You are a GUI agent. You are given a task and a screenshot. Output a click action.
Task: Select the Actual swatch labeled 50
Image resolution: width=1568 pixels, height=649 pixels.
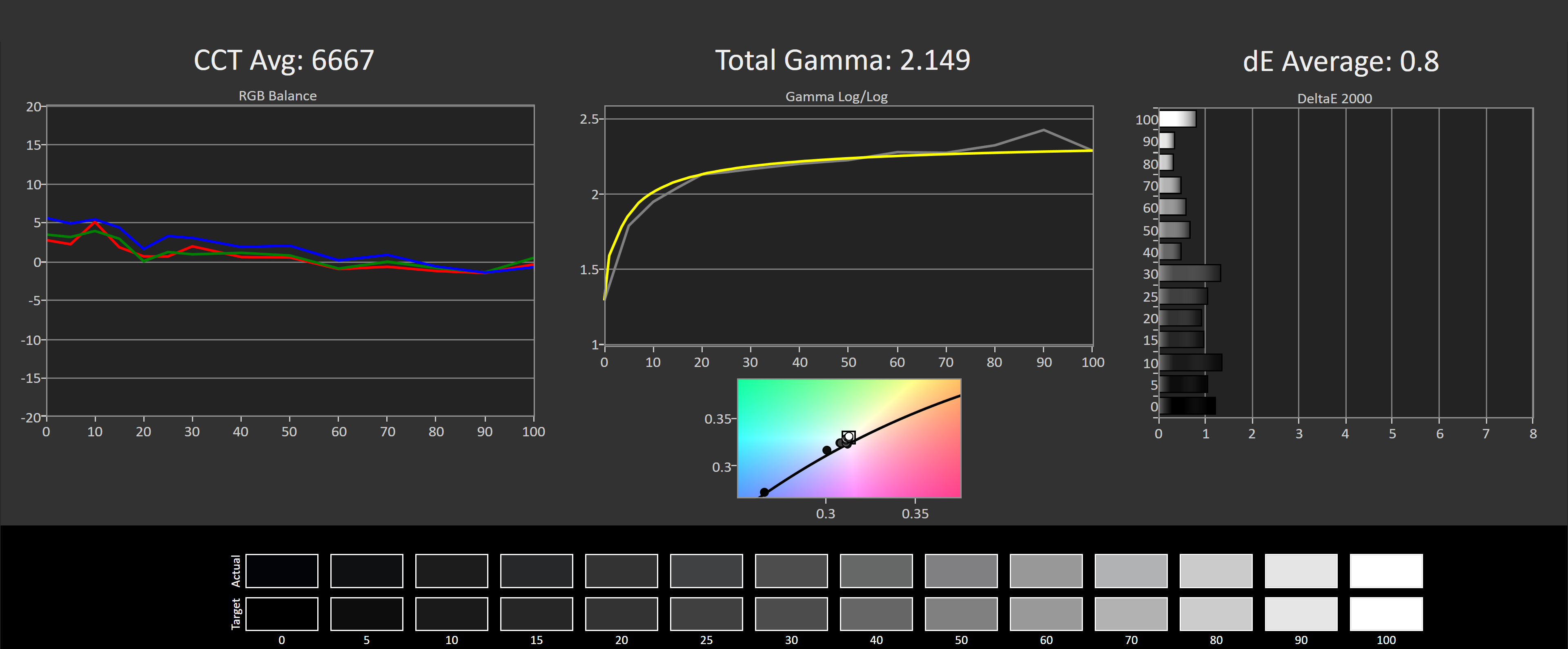pos(960,571)
